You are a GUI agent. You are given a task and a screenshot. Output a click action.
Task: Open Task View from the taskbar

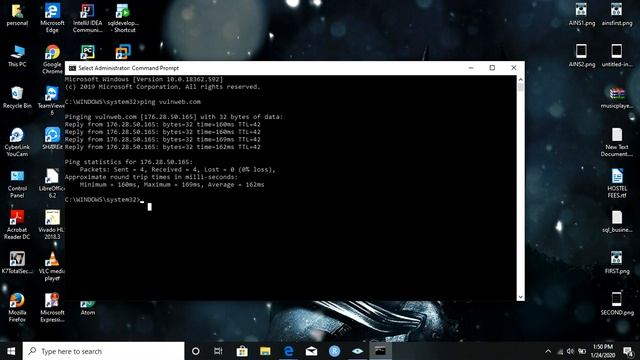point(218,351)
